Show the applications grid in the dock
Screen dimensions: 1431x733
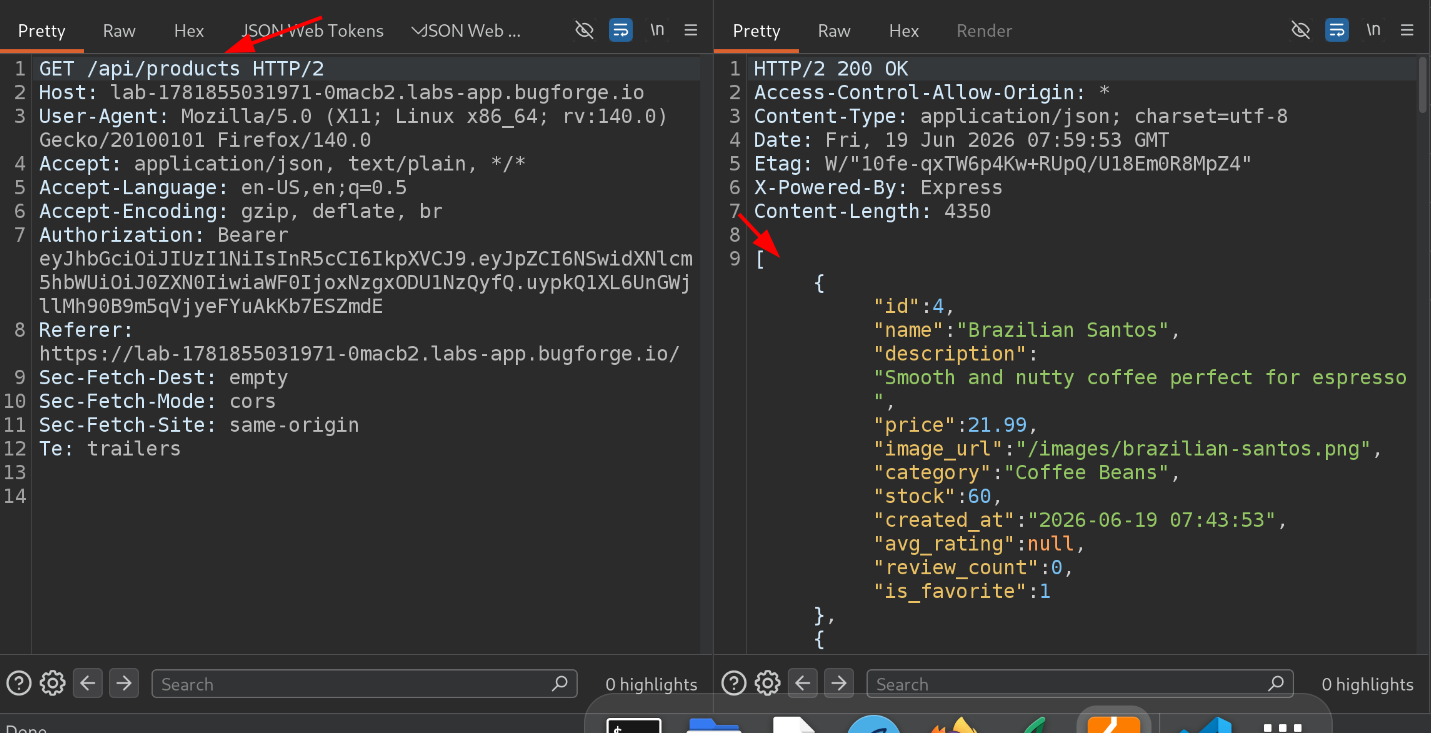[1283, 727]
